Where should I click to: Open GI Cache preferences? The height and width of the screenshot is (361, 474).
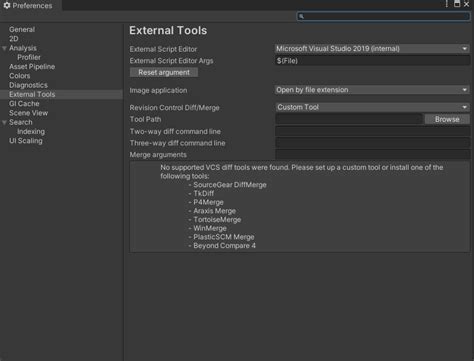[24, 104]
